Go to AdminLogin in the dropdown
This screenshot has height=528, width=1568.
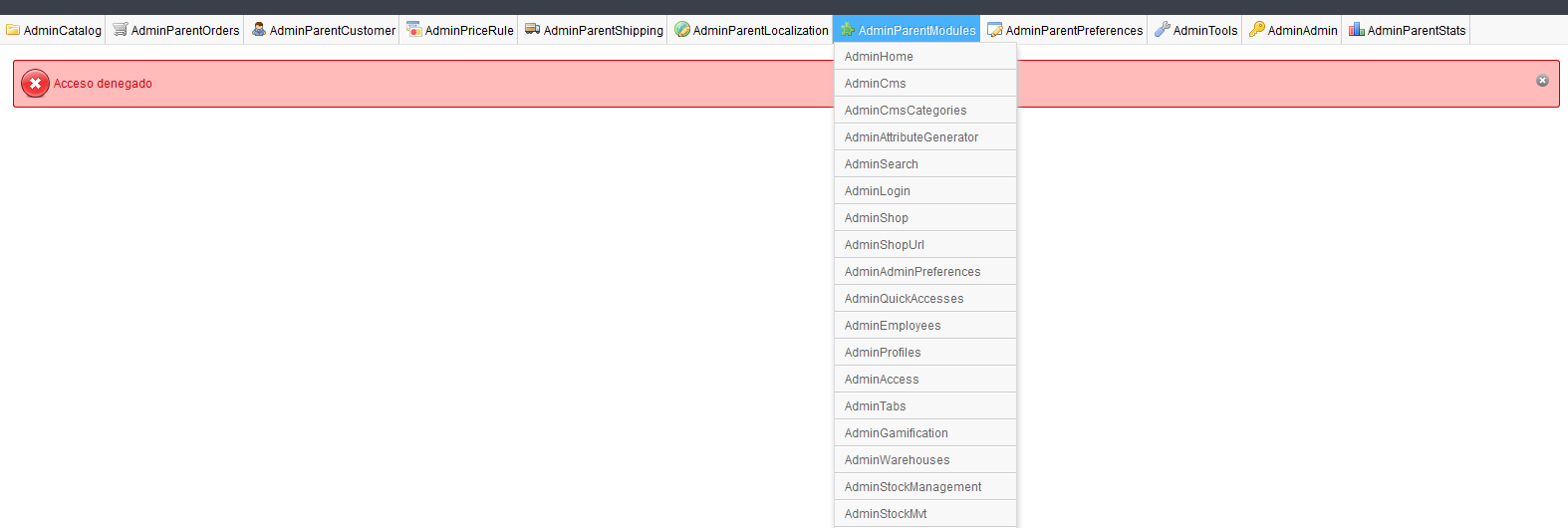(925, 191)
